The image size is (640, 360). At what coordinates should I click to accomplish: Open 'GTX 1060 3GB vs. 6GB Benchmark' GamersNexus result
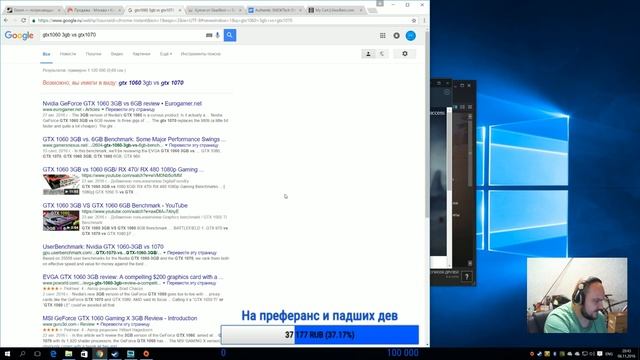pos(134,139)
